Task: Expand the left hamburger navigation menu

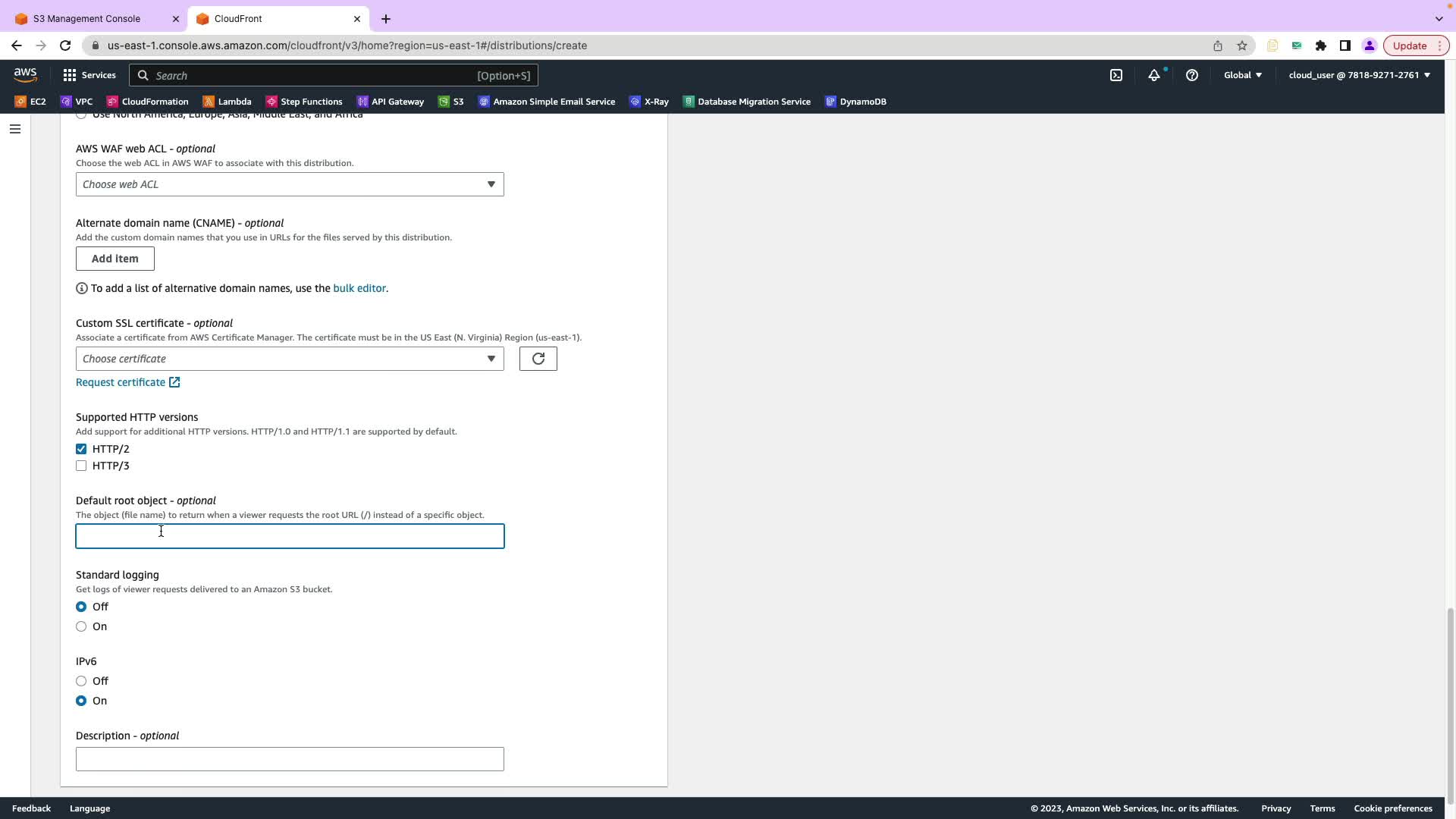Action: (x=15, y=129)
